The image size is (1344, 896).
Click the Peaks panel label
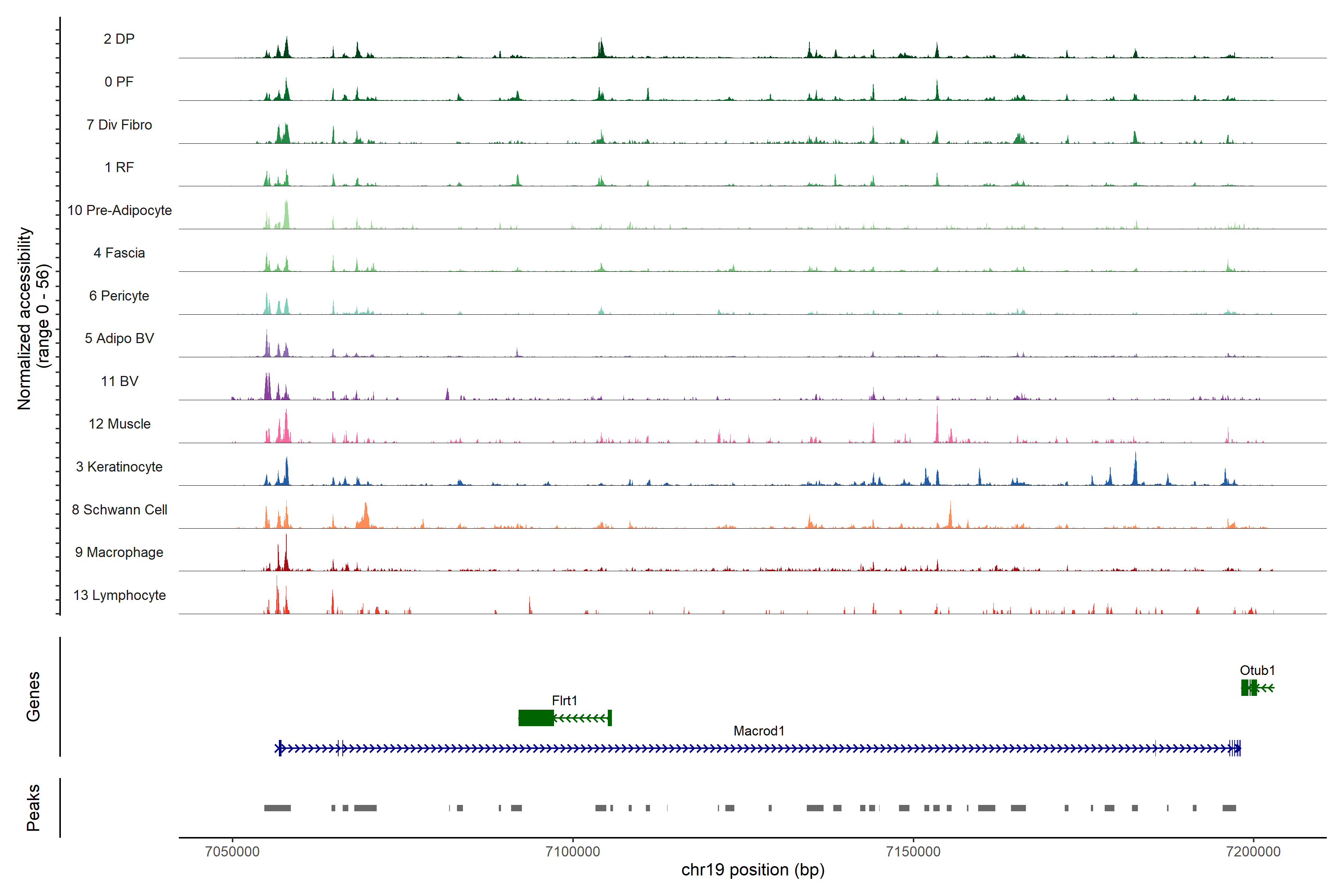pos(33,807)
